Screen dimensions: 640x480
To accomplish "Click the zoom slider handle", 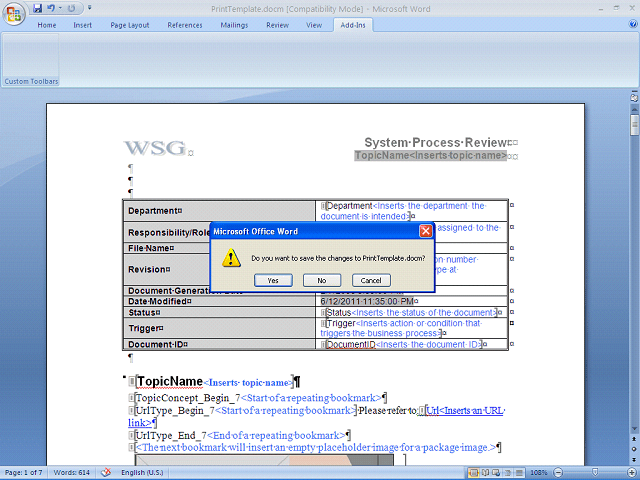I will (595, 473).
